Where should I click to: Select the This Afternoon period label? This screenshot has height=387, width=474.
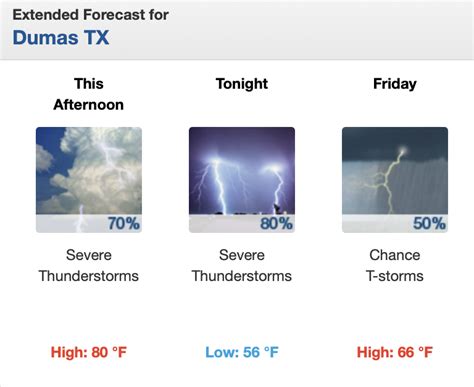(x=89, y=94)
